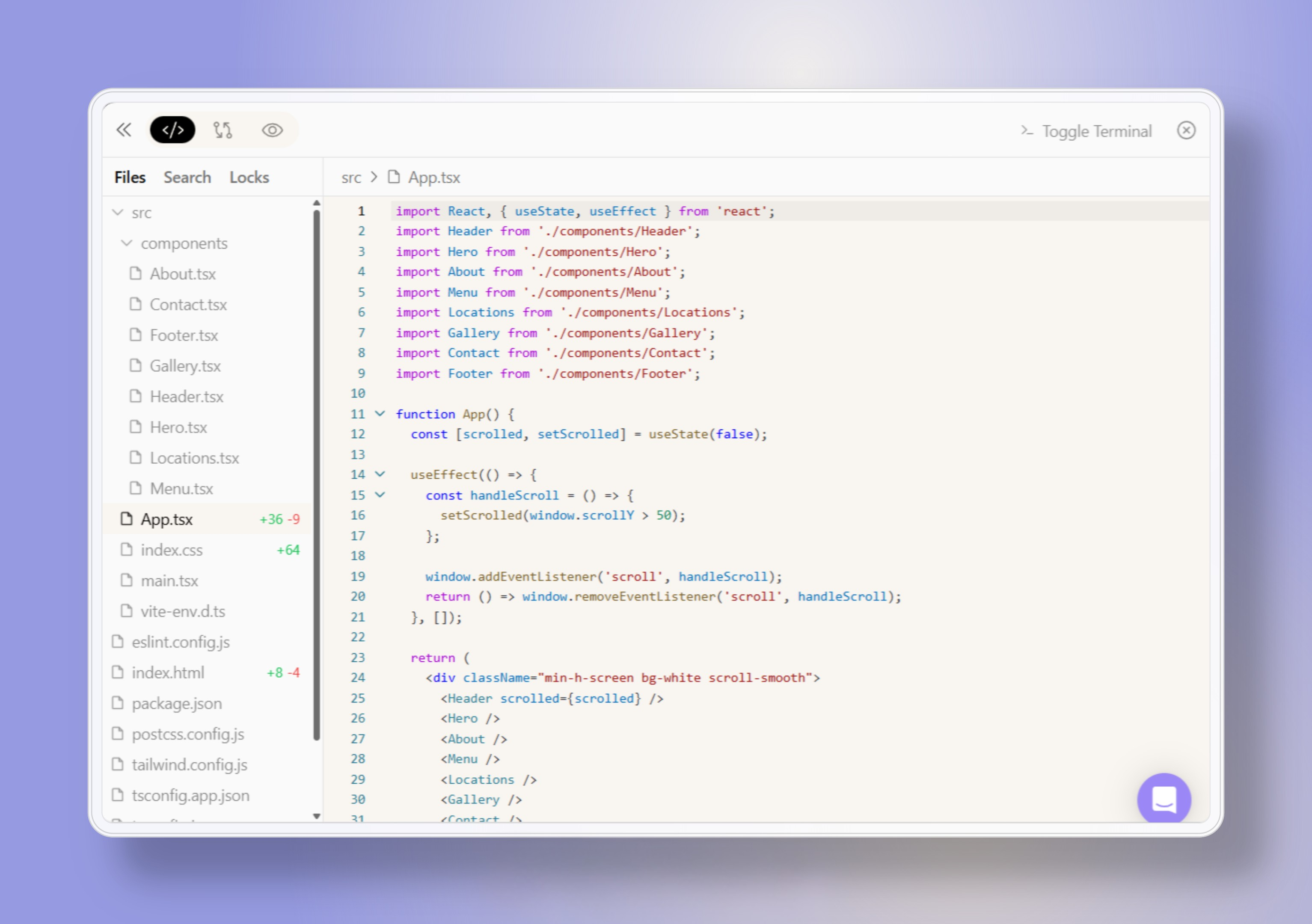Click the App.tsx file icon in the breadcrumb
The height and width of the screenshot is (924, 1312).
click(x=394, y=177)
